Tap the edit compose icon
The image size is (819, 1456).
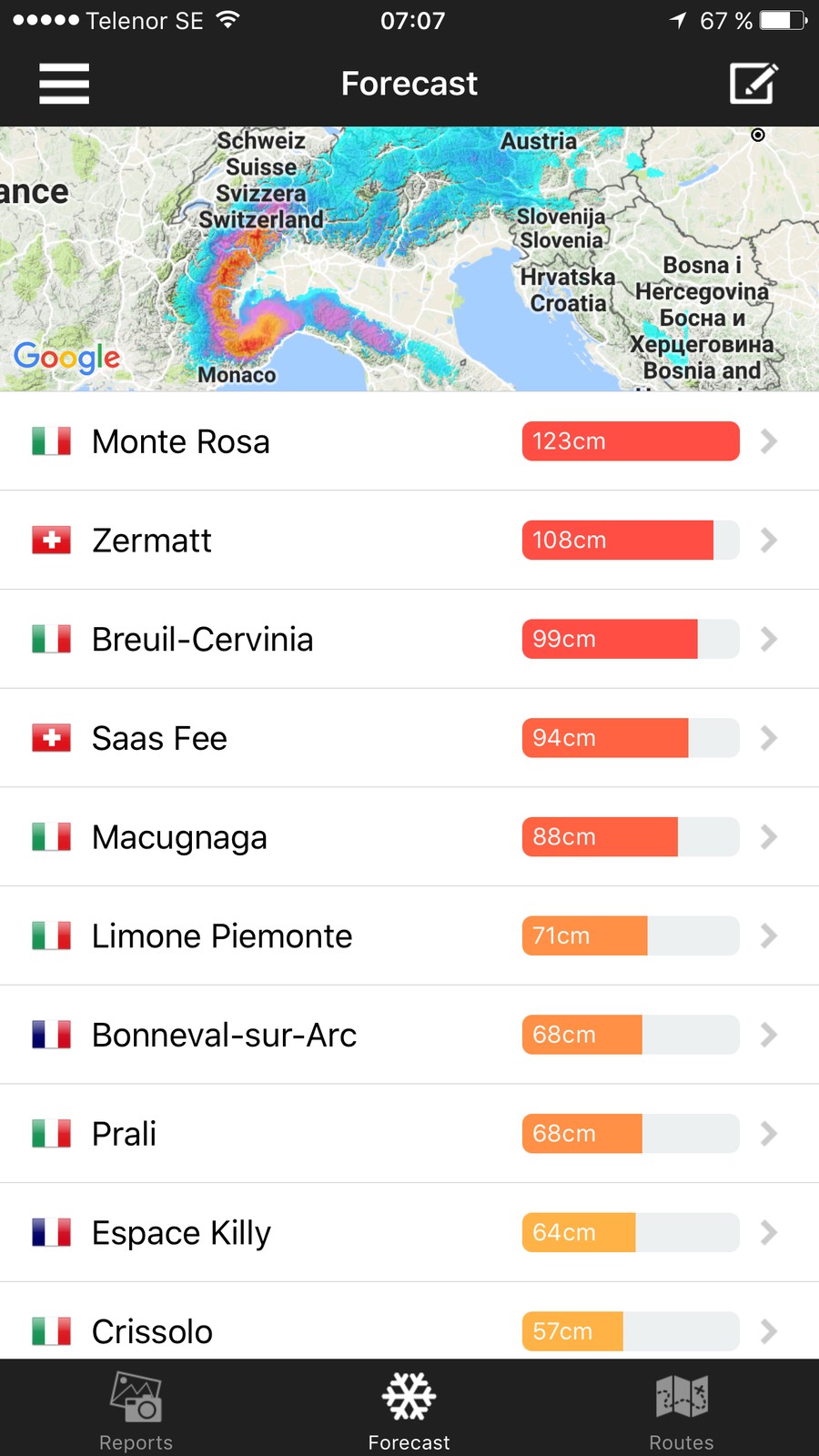click(753, 84)
